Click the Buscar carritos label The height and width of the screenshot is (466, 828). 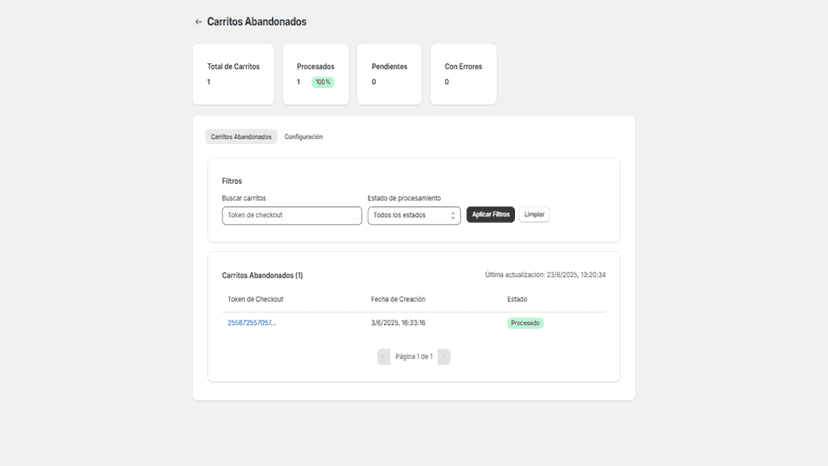(244, 198)
